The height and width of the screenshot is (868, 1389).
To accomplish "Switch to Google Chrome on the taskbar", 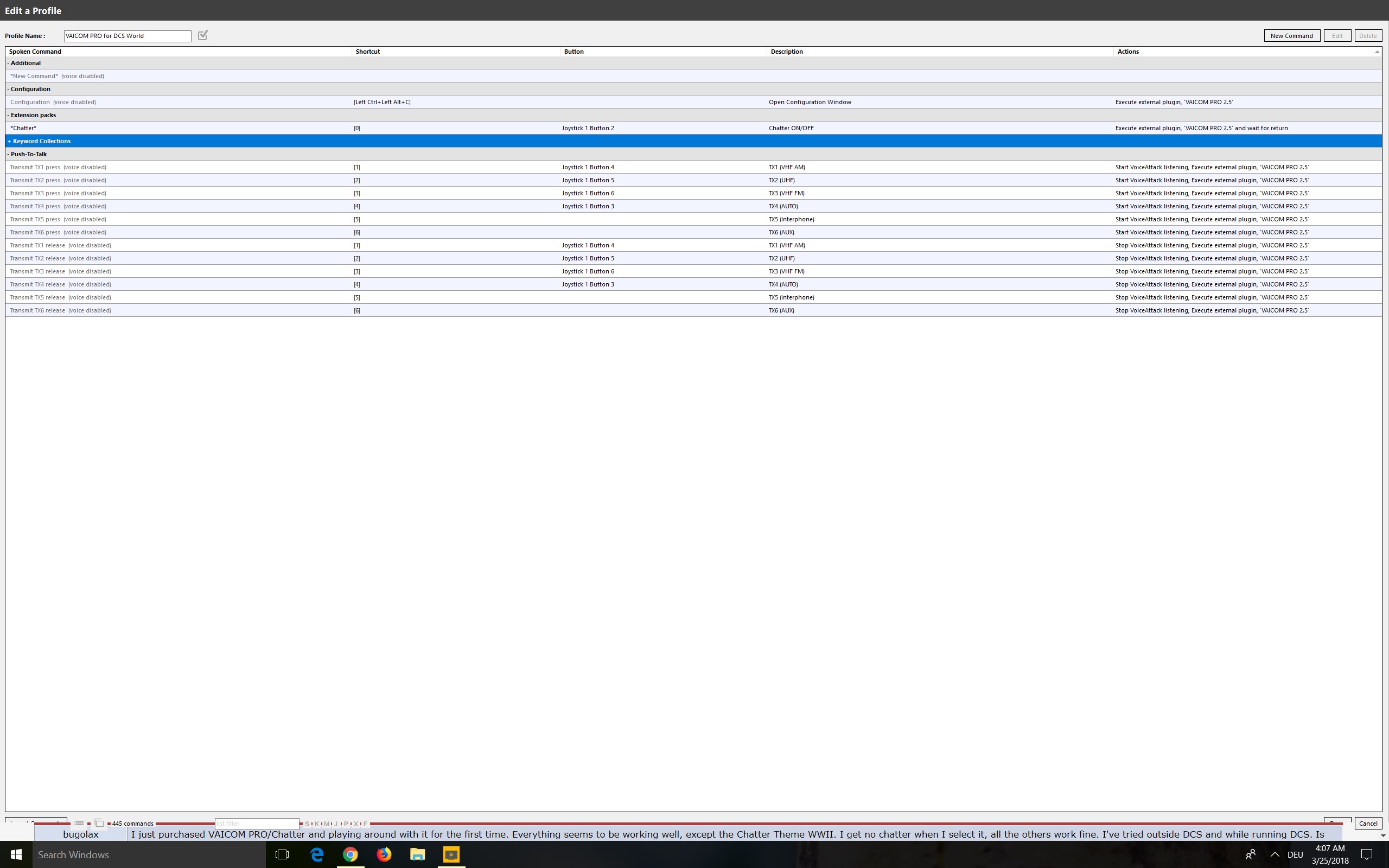I will pyautogui.click(x=350, y=855).
